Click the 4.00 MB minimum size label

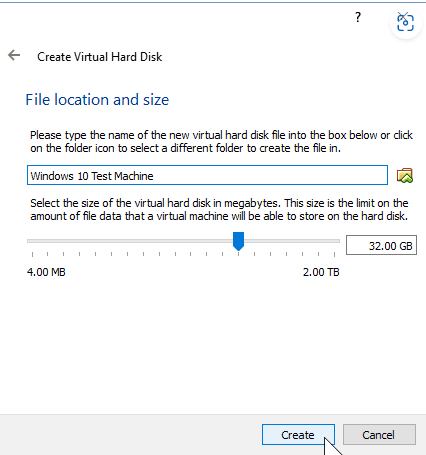click(x=46, y=272)
